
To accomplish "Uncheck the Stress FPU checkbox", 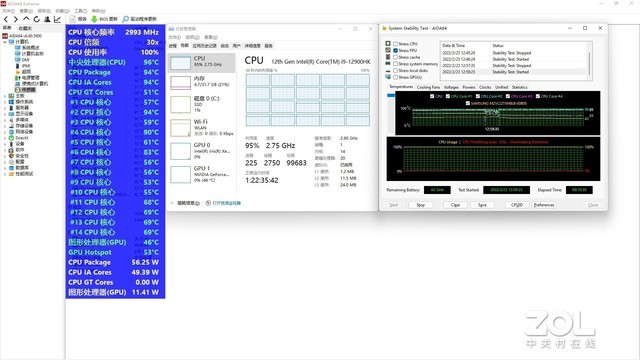I will pyautogui.click(x=395, y=50).
